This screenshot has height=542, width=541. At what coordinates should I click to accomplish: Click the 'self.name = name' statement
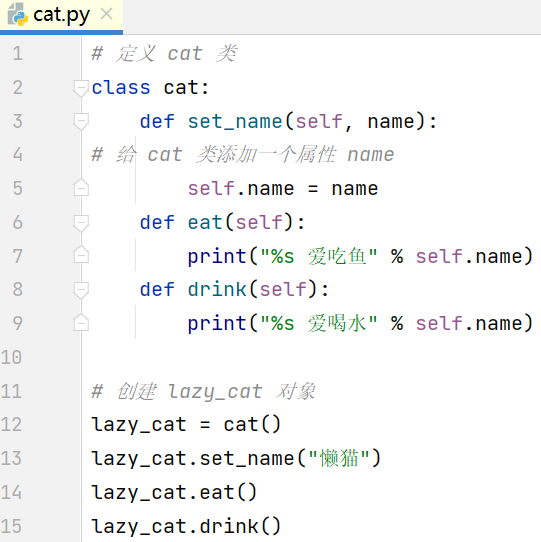283,189
